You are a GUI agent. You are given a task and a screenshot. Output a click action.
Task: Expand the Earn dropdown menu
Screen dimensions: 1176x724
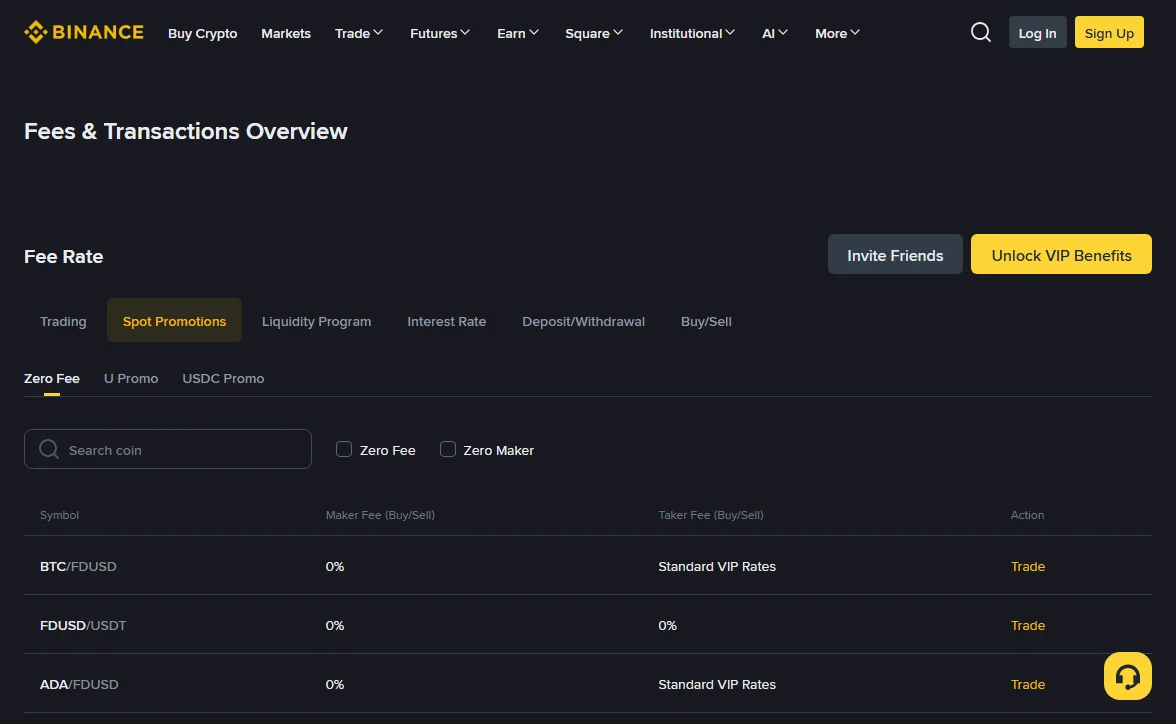pyautogui.click(x=518, y=33)
